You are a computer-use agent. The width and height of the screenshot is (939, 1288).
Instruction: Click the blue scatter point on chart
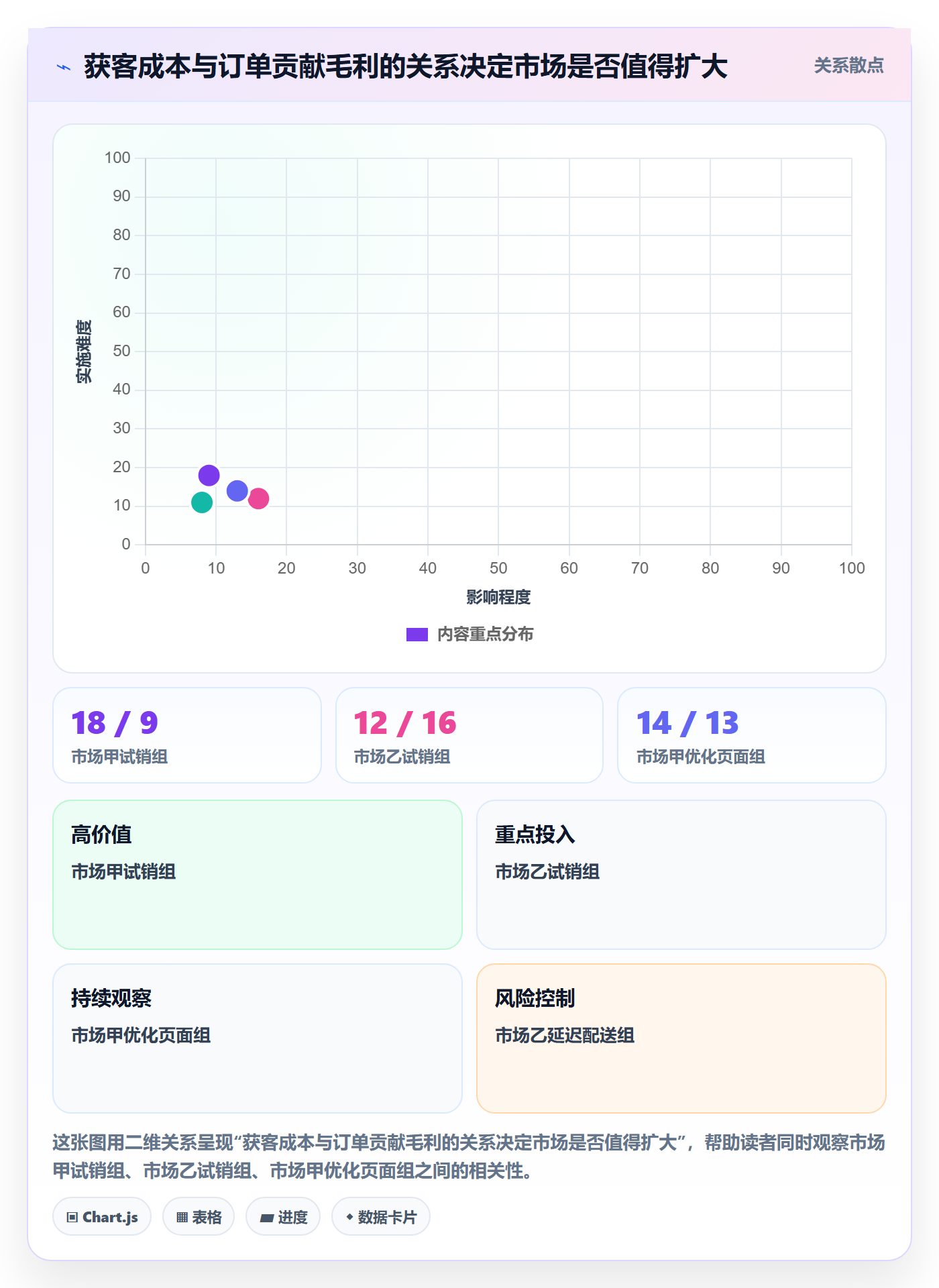237,491
